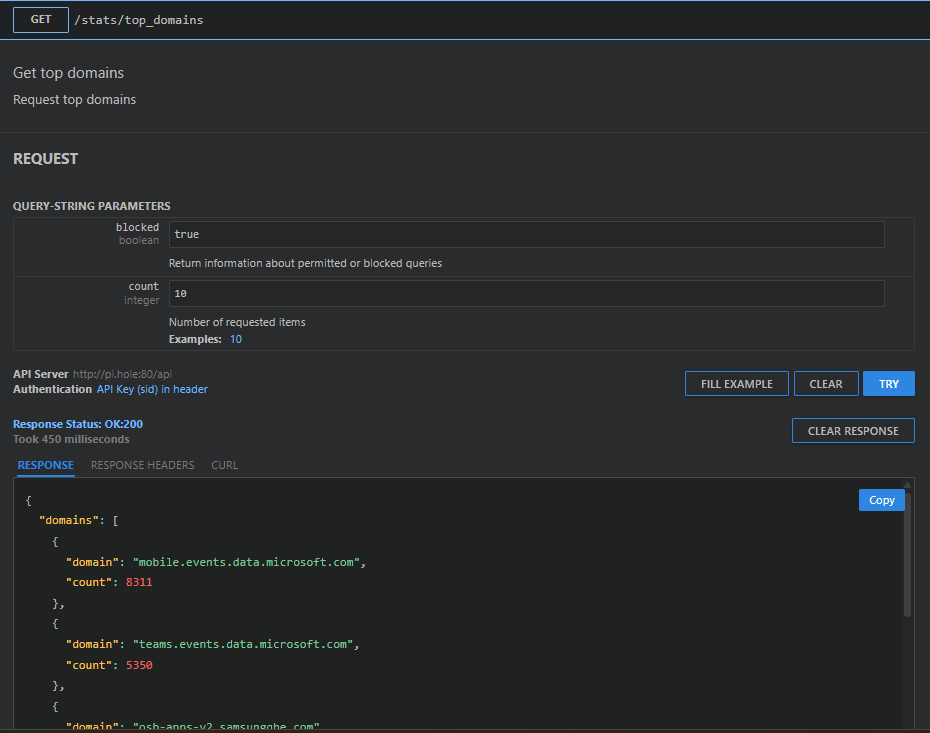The width and height of the screenshot is (930, 733).
Task: Open the API Key (sid) in header link
Action: point(152,389)
